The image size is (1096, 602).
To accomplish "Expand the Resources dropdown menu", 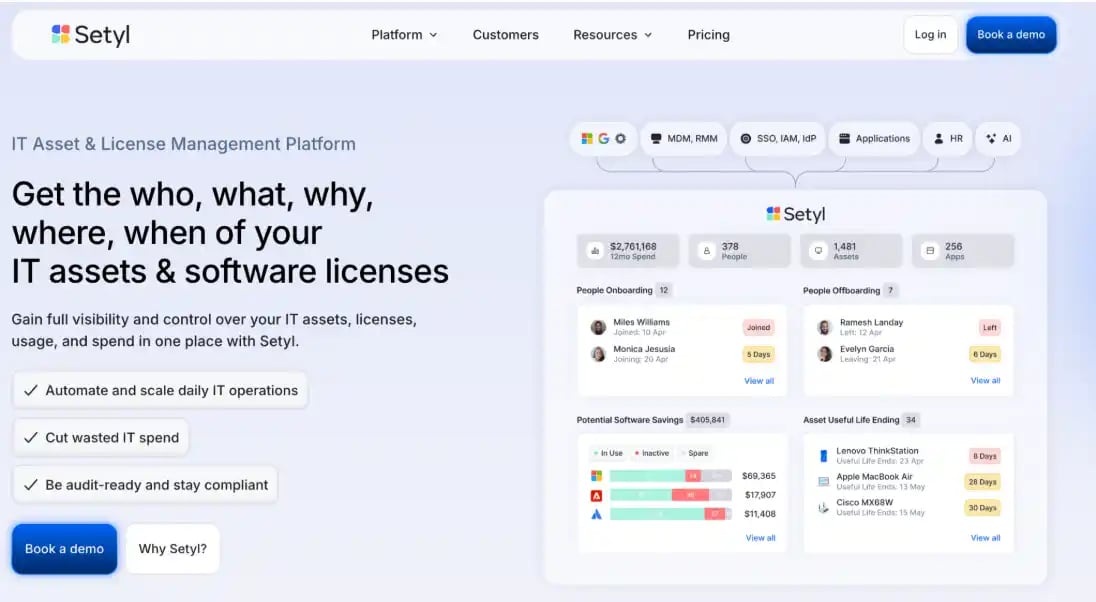I will [x=612, y=35].
